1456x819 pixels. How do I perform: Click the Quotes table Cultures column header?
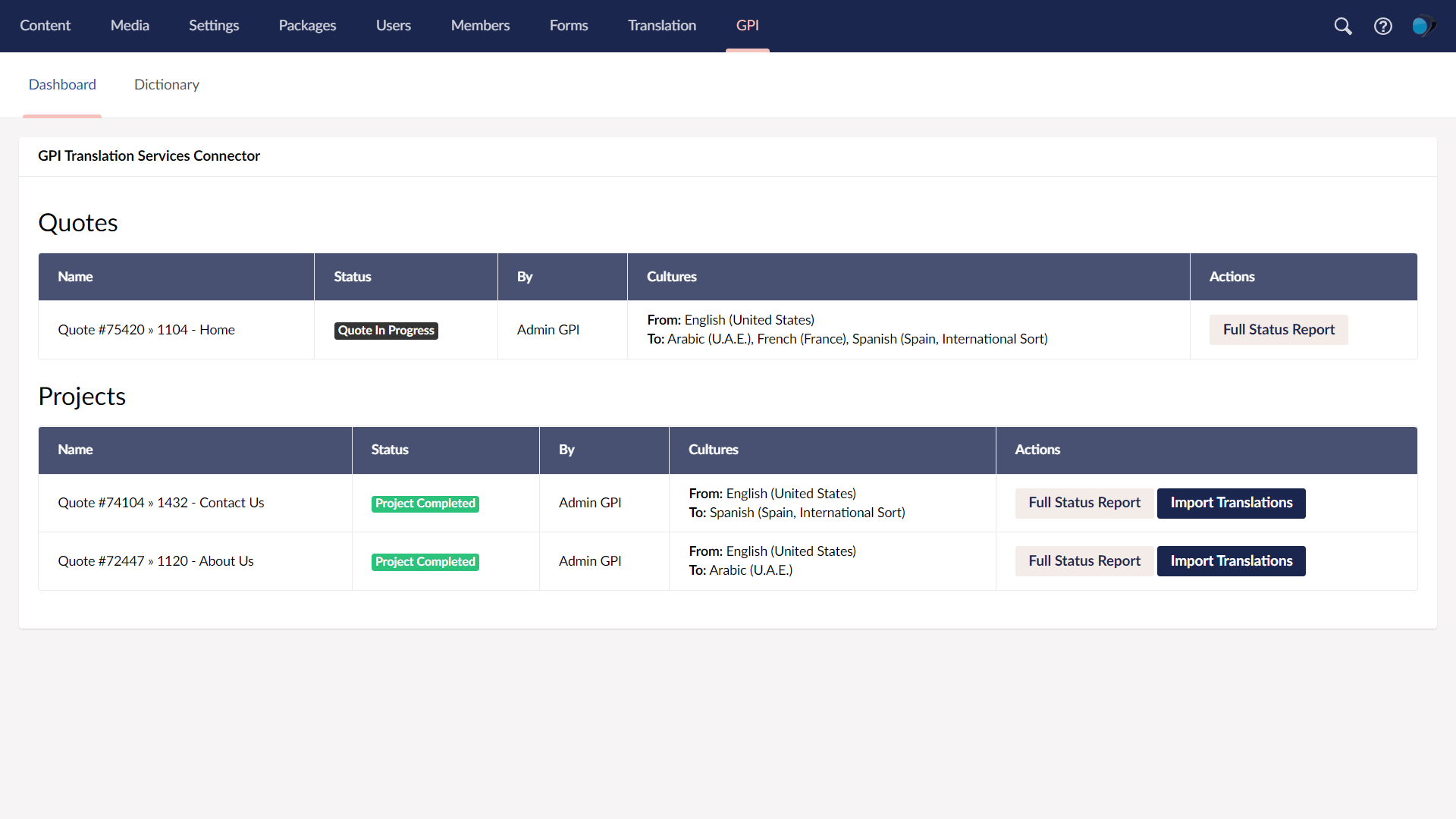pos(908,277)
